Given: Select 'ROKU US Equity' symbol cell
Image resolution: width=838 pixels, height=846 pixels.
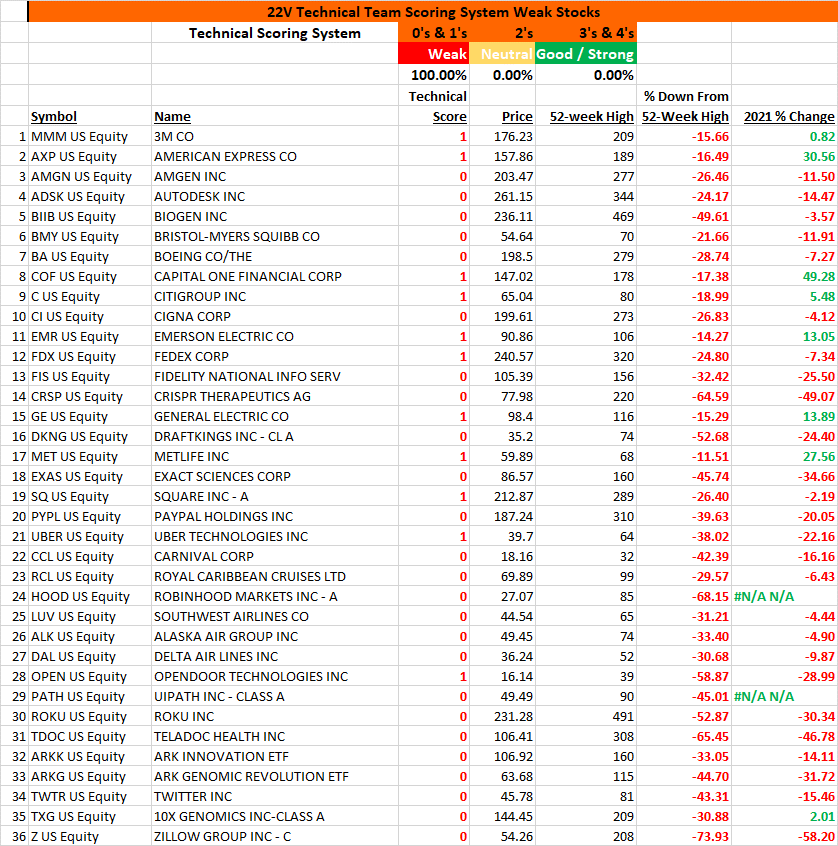Looking at the screenshot, I should (x=90, y=715).
